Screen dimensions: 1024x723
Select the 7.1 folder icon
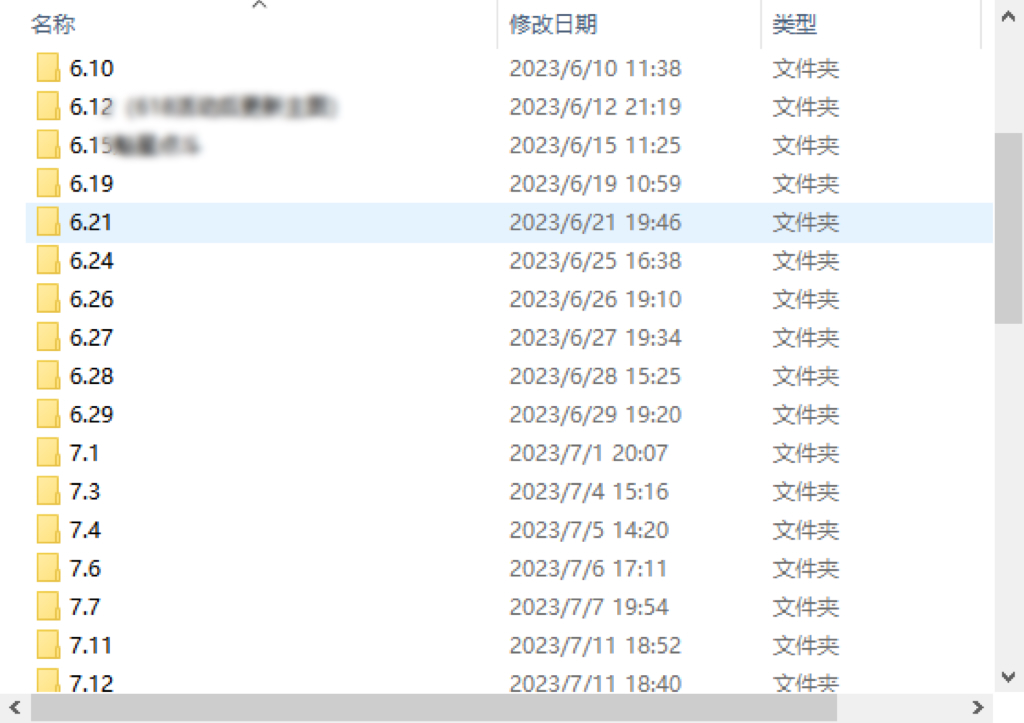tap(48, 453)
